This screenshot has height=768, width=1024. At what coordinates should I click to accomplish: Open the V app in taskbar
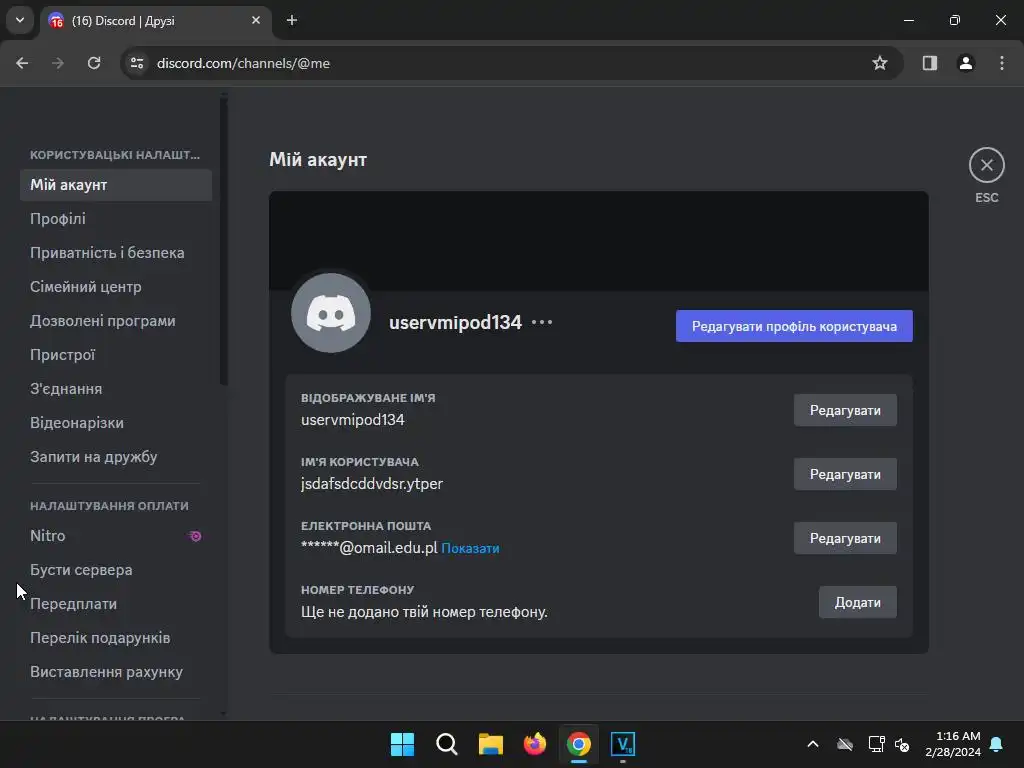622,744
